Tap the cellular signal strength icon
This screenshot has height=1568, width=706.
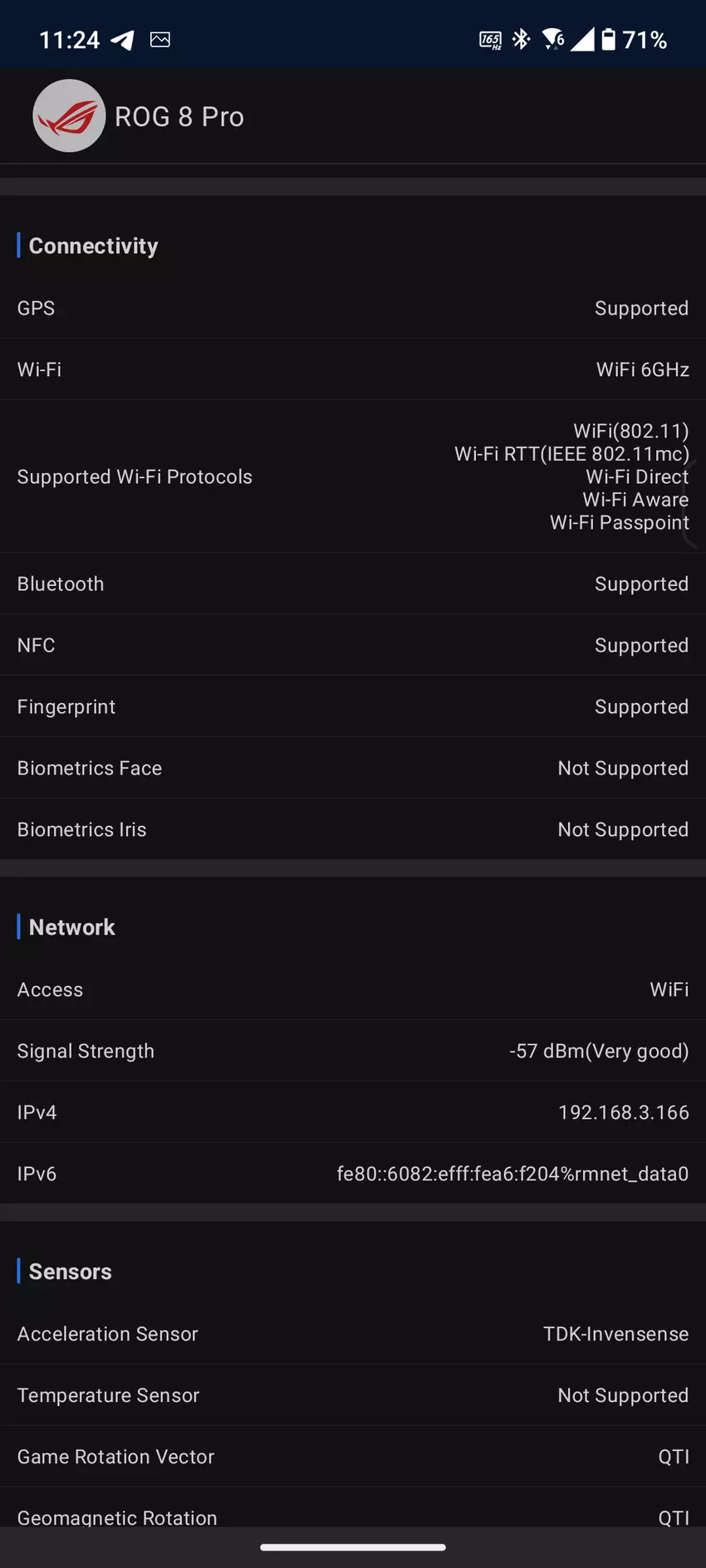point(582,40)
